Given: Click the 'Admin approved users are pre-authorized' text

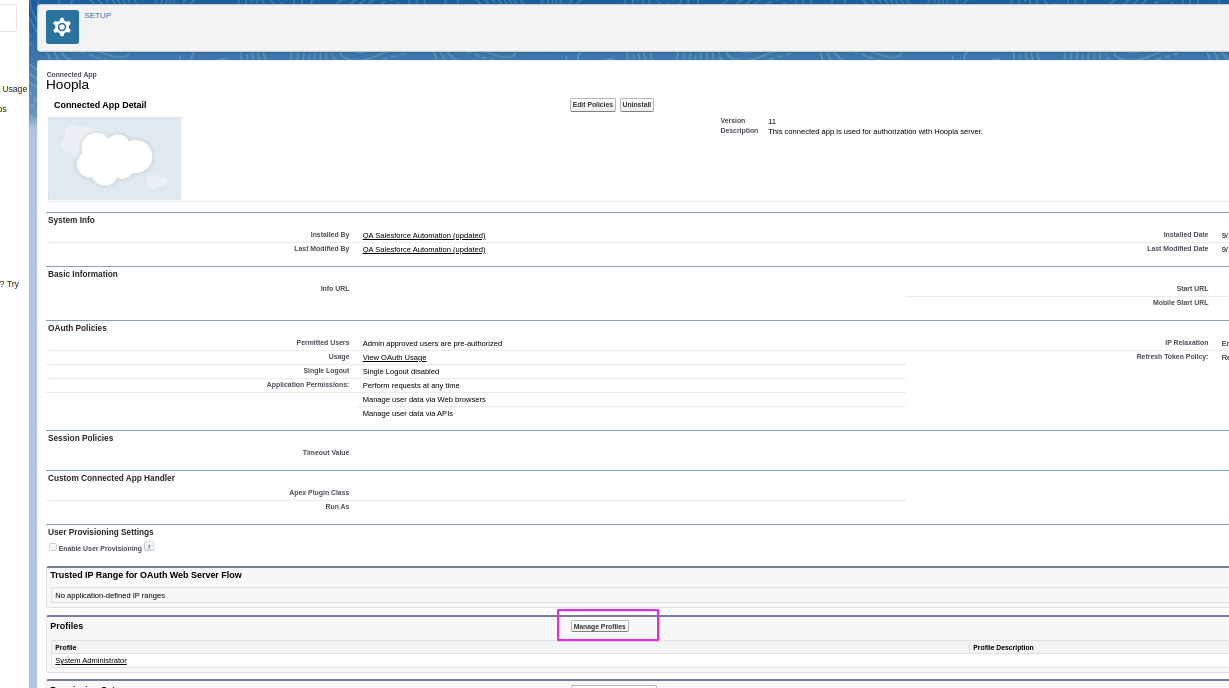Looking at the screenshot, I should pos(432,344).
